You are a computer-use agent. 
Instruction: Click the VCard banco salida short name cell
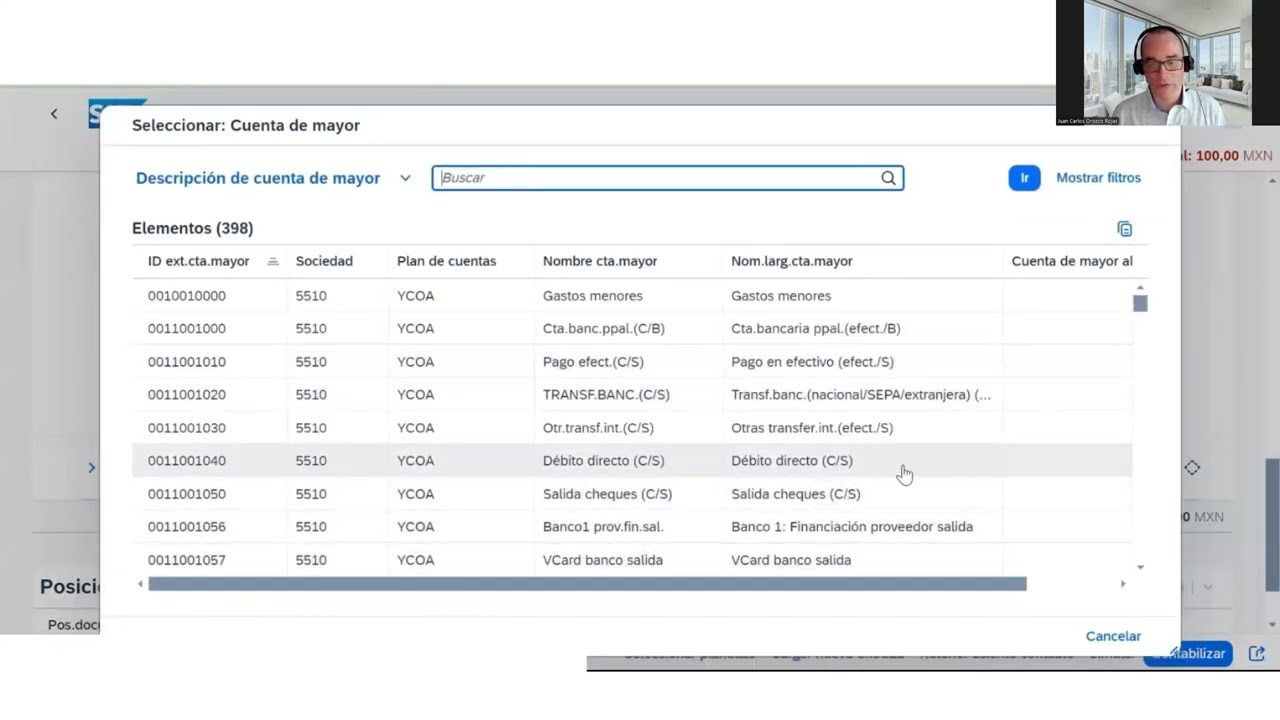[603, 560]
